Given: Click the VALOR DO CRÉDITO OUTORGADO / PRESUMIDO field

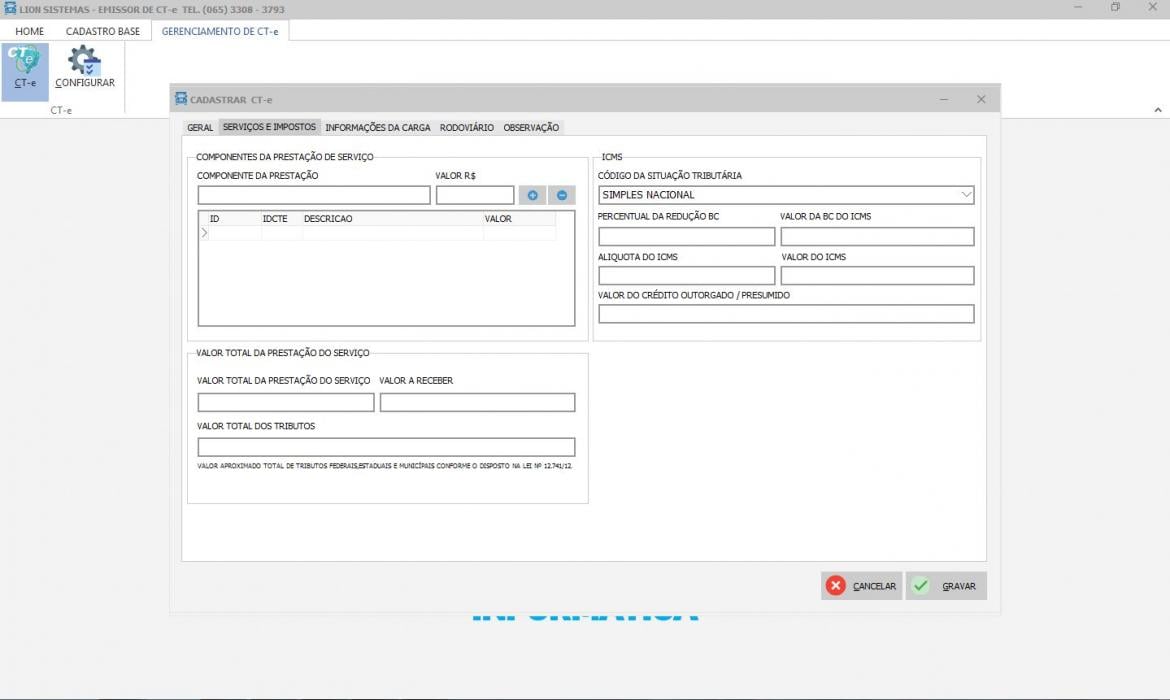Looking at the screenshot, I should click(x=786, y=313).
